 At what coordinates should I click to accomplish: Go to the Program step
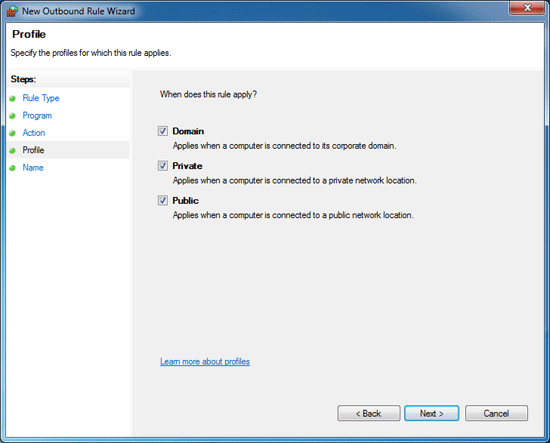coord(37,116)
